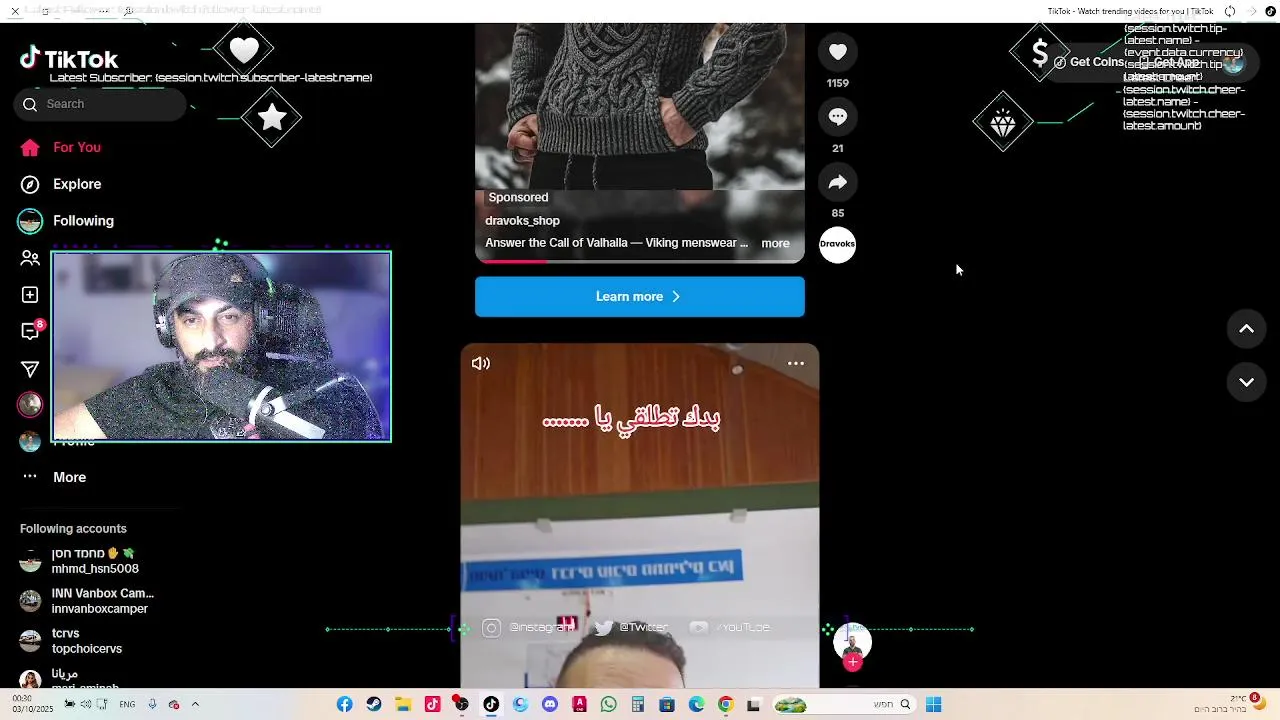Open the Explore page

coord(61,184)
